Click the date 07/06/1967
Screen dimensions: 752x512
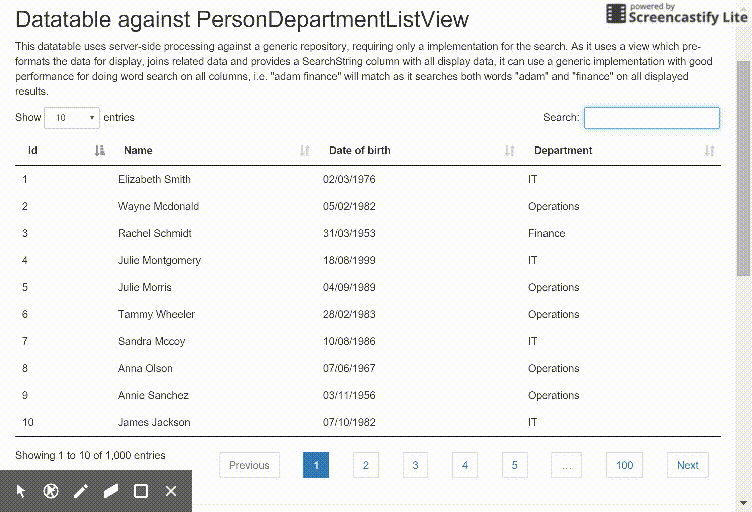click(349, 368)
